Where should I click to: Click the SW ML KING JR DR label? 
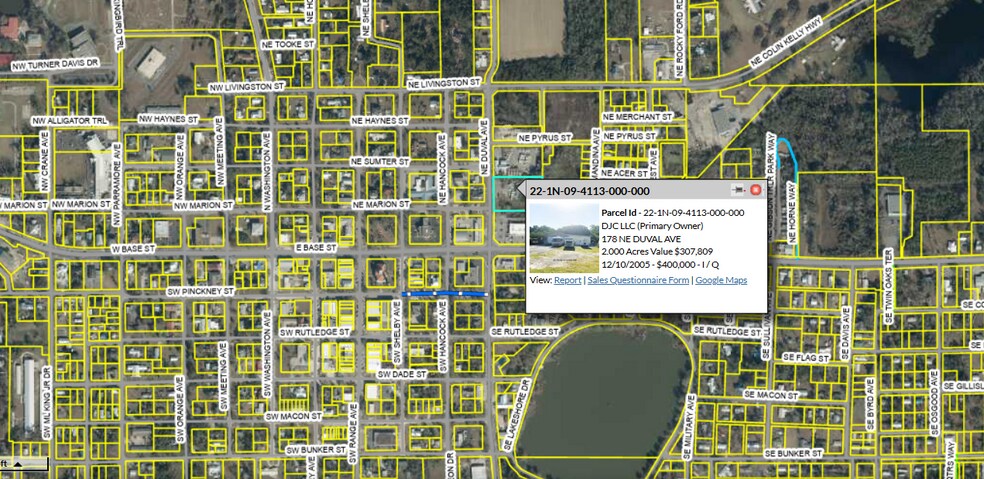[45, 402]
